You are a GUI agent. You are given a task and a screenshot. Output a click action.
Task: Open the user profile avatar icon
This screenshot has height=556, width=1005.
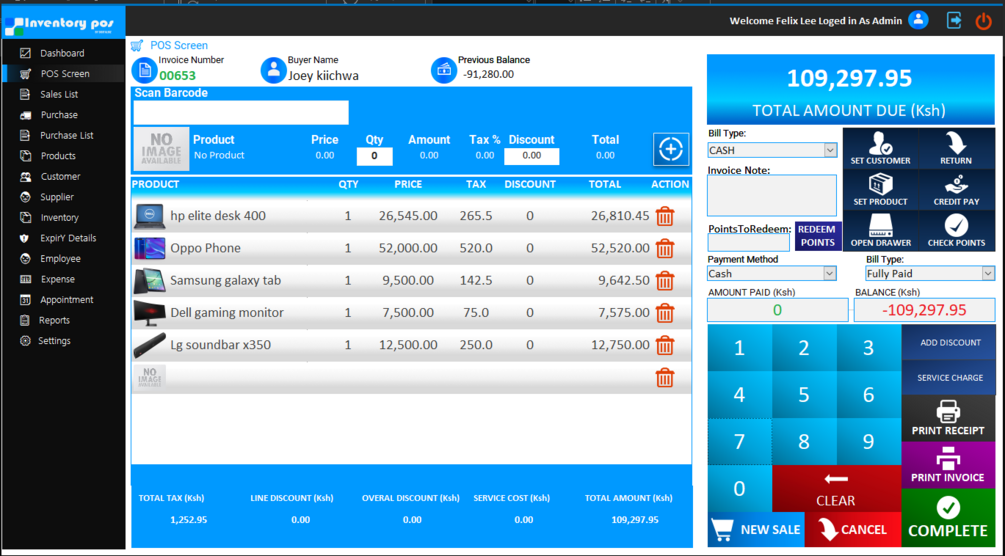point(918,20)
